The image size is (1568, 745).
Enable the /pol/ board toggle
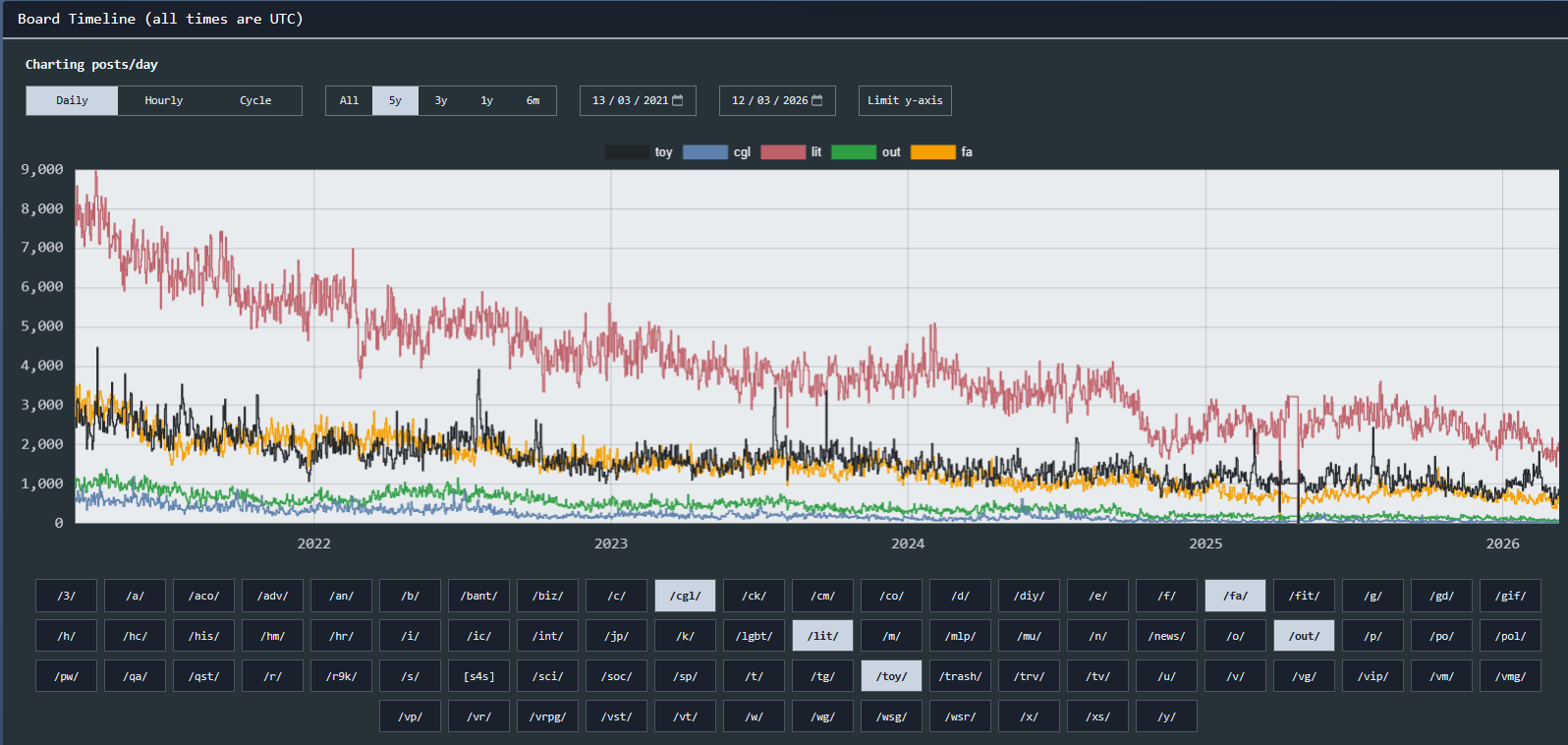pyautogui.click(x=1510, y=636)
